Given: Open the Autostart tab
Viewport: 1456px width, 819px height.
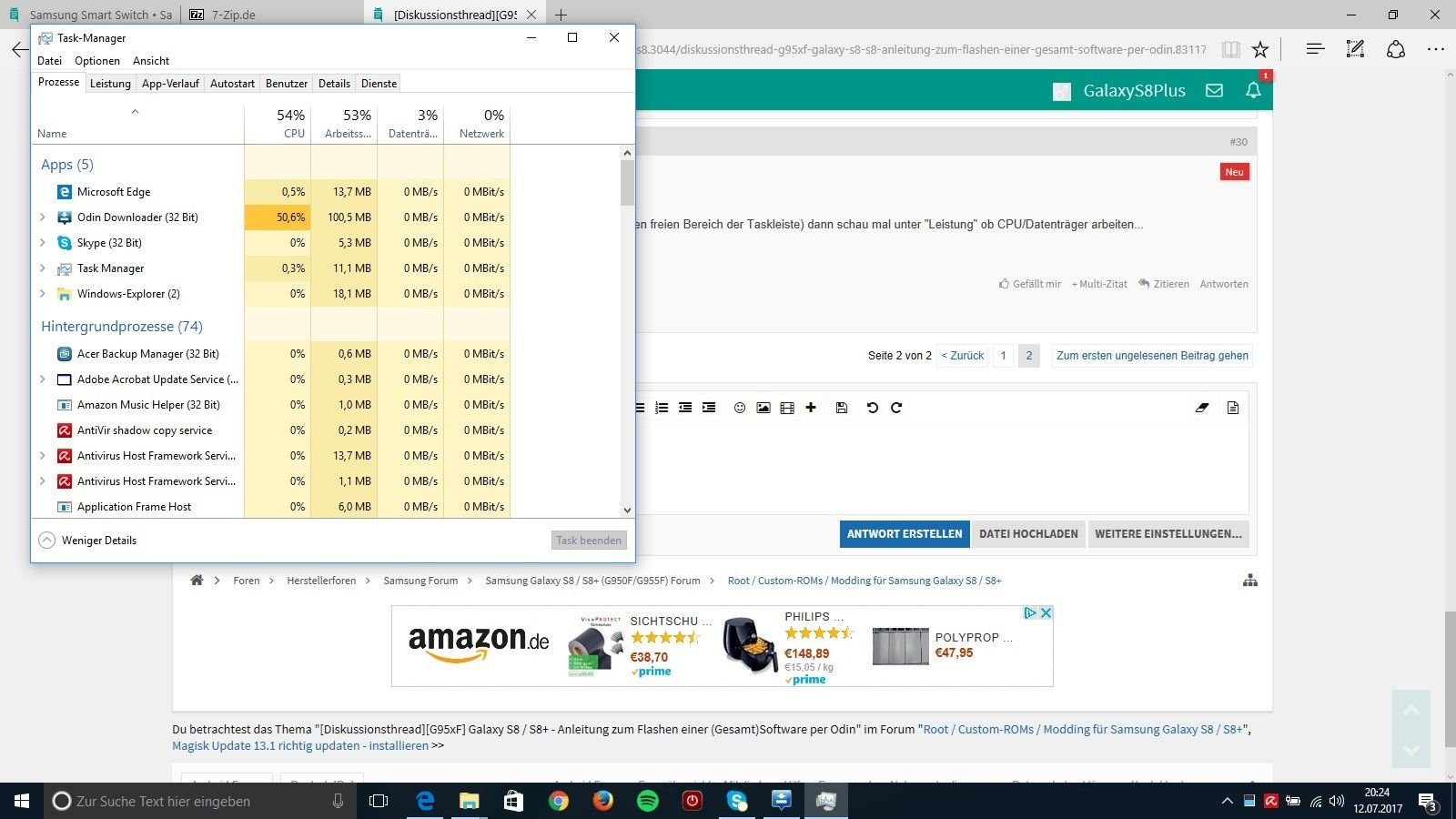Looking at the screenshot, I should coord(232,83).
